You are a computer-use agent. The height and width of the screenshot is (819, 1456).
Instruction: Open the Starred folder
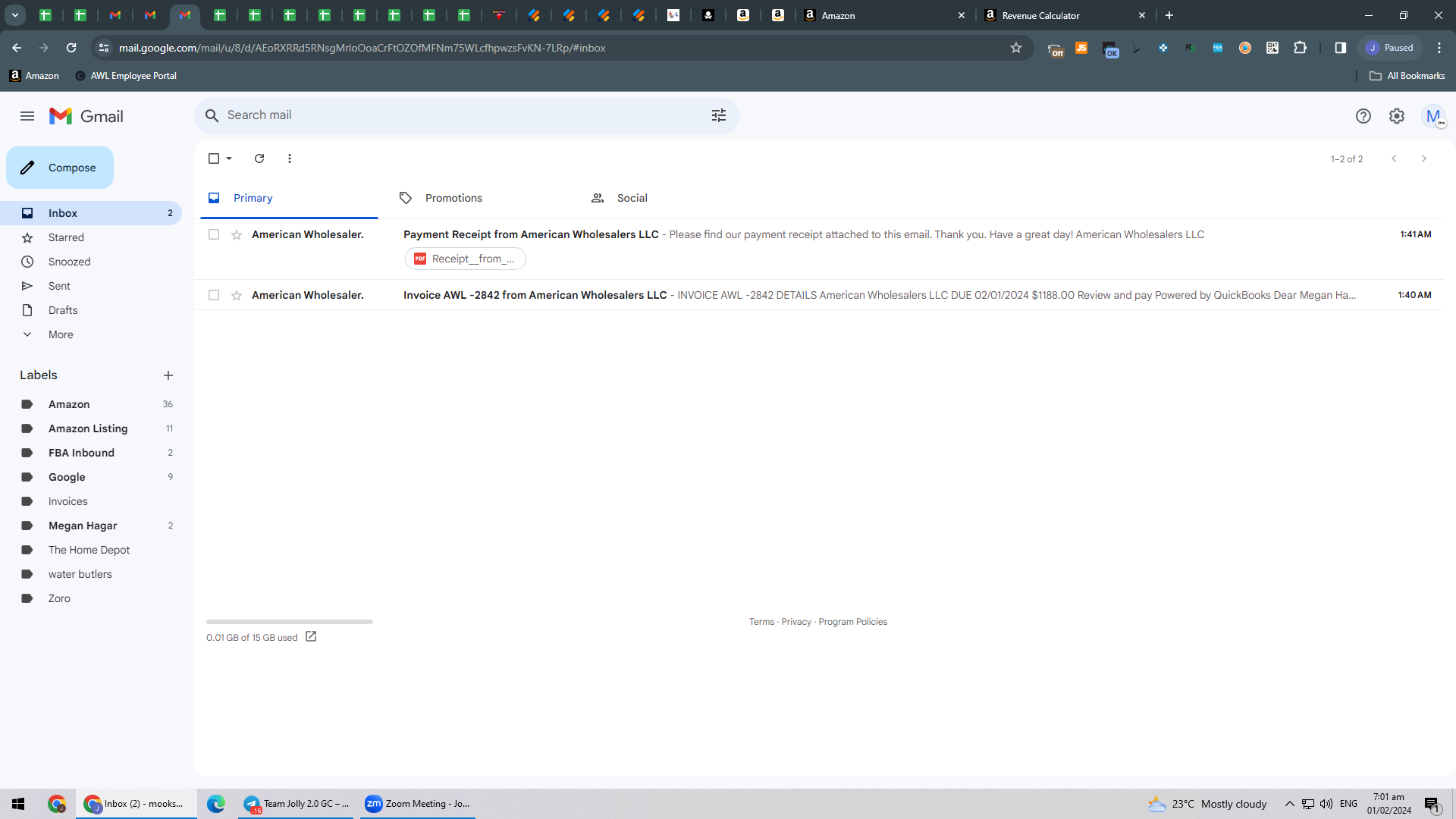(x=91, y=237)
